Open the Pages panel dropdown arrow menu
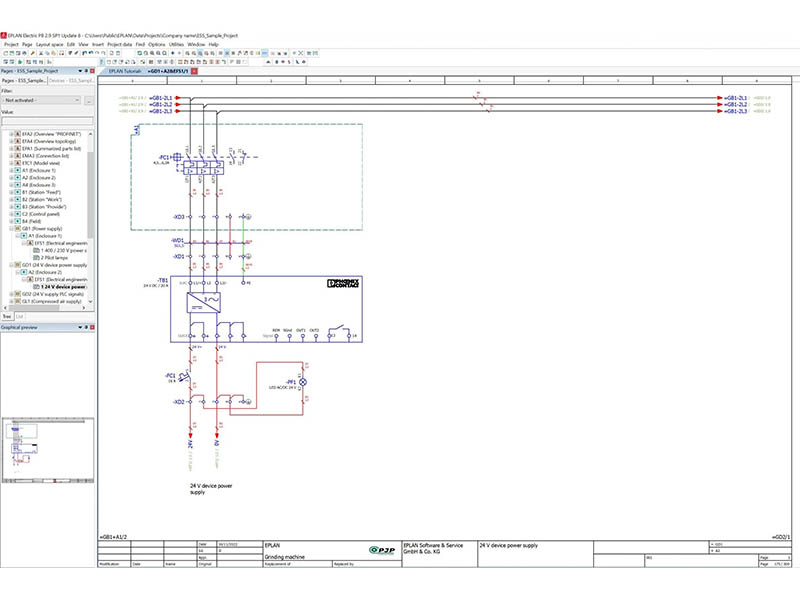 [x=80, y=71]
